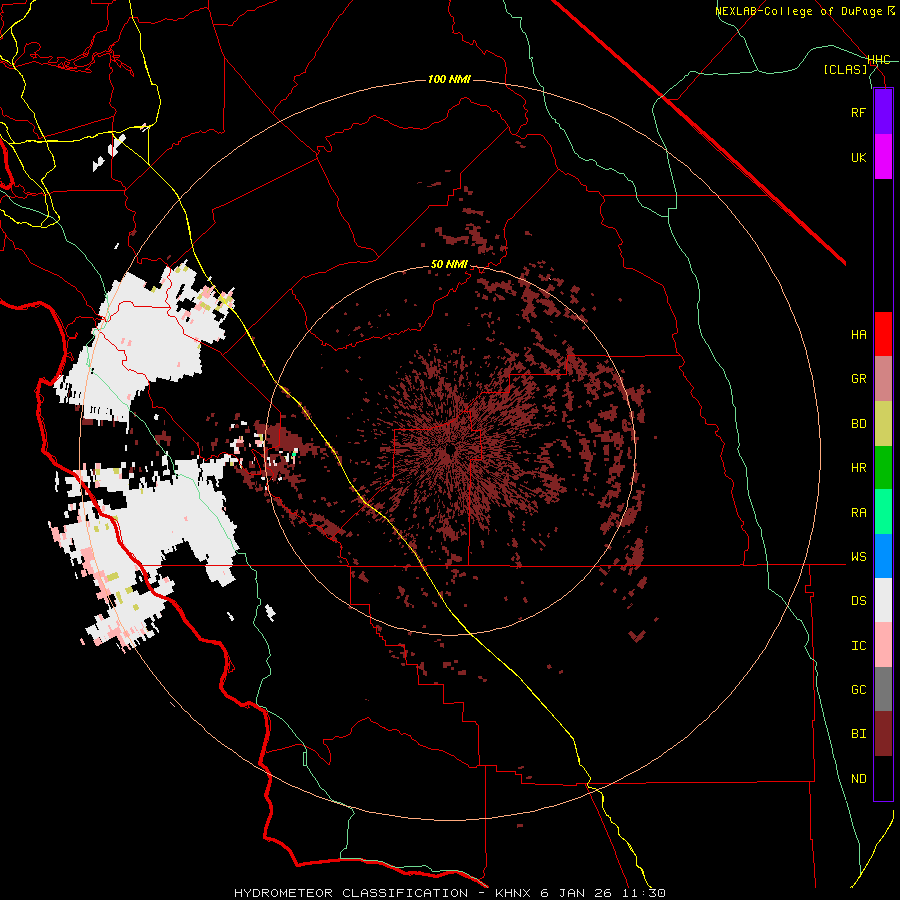This screenshot has width=900, height=900.
Task: Click the radar site center dot
Action: pos(450,450)
